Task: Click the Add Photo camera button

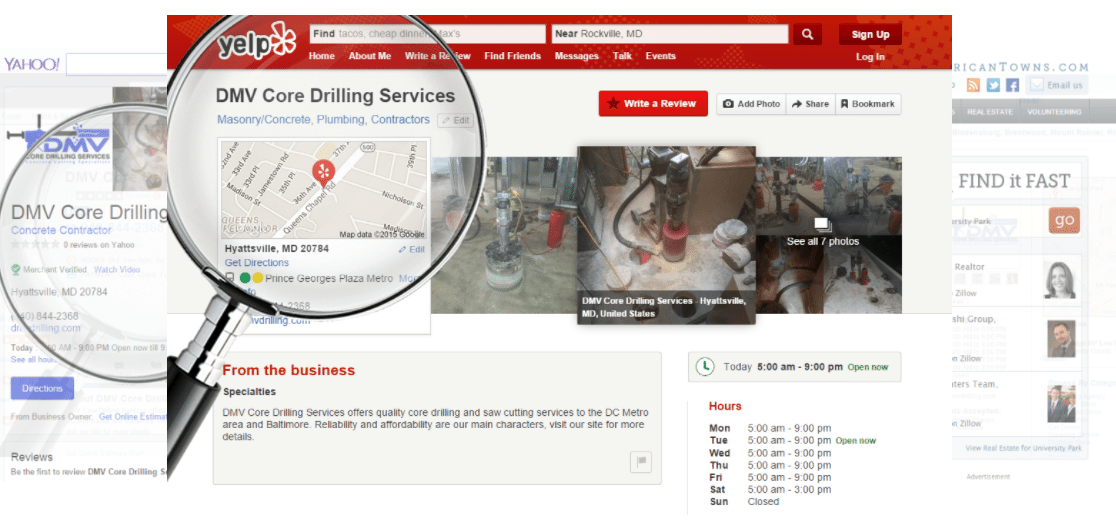Action: click(752, 104)
